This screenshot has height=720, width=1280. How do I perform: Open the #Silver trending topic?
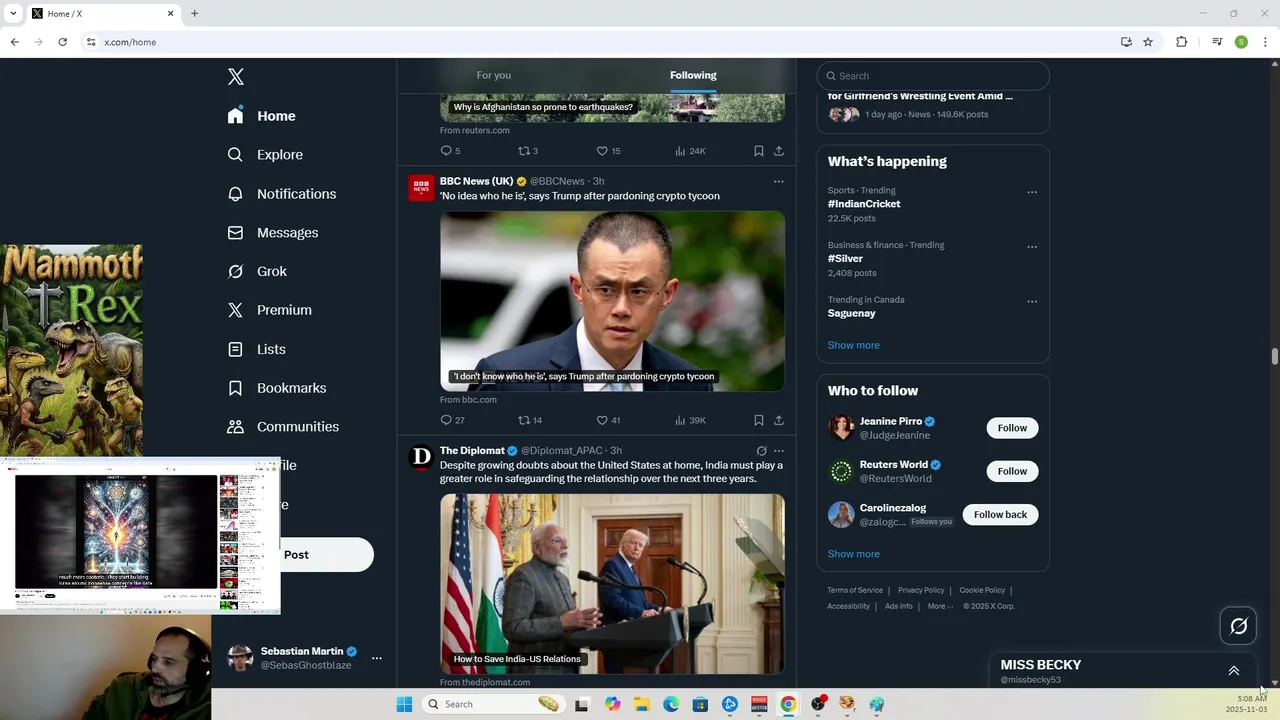point(845,259)
